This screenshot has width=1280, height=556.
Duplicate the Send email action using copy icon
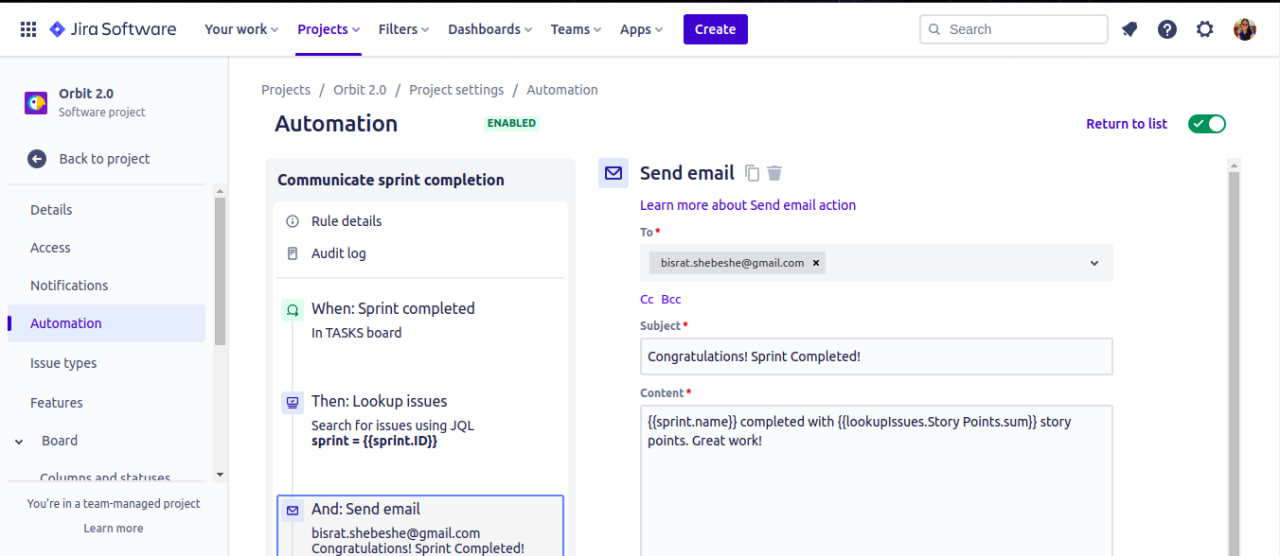[x=752, y=173]
